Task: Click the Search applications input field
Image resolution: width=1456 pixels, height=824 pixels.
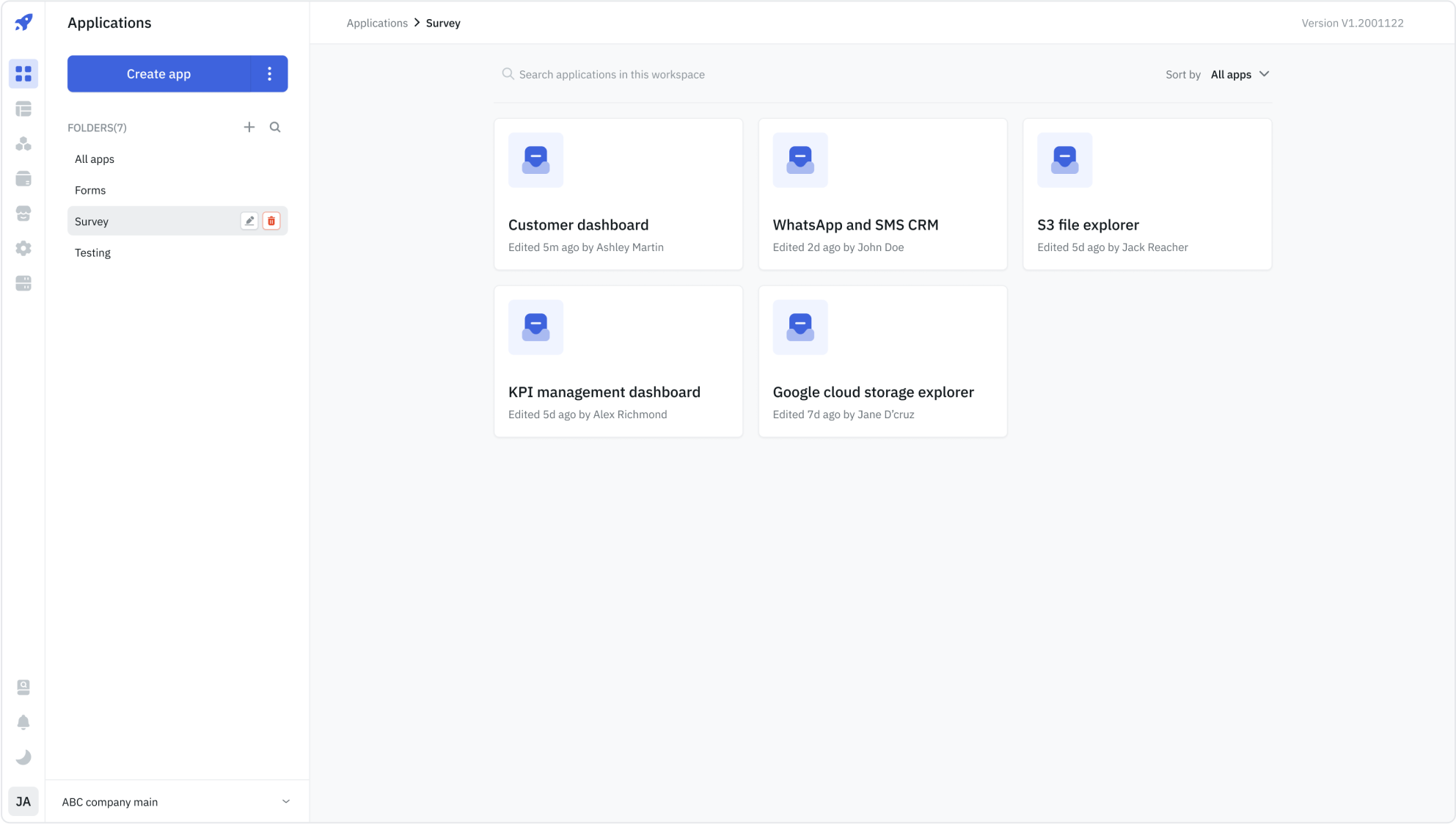Action: pyautogui.click(x=612, y=74)
